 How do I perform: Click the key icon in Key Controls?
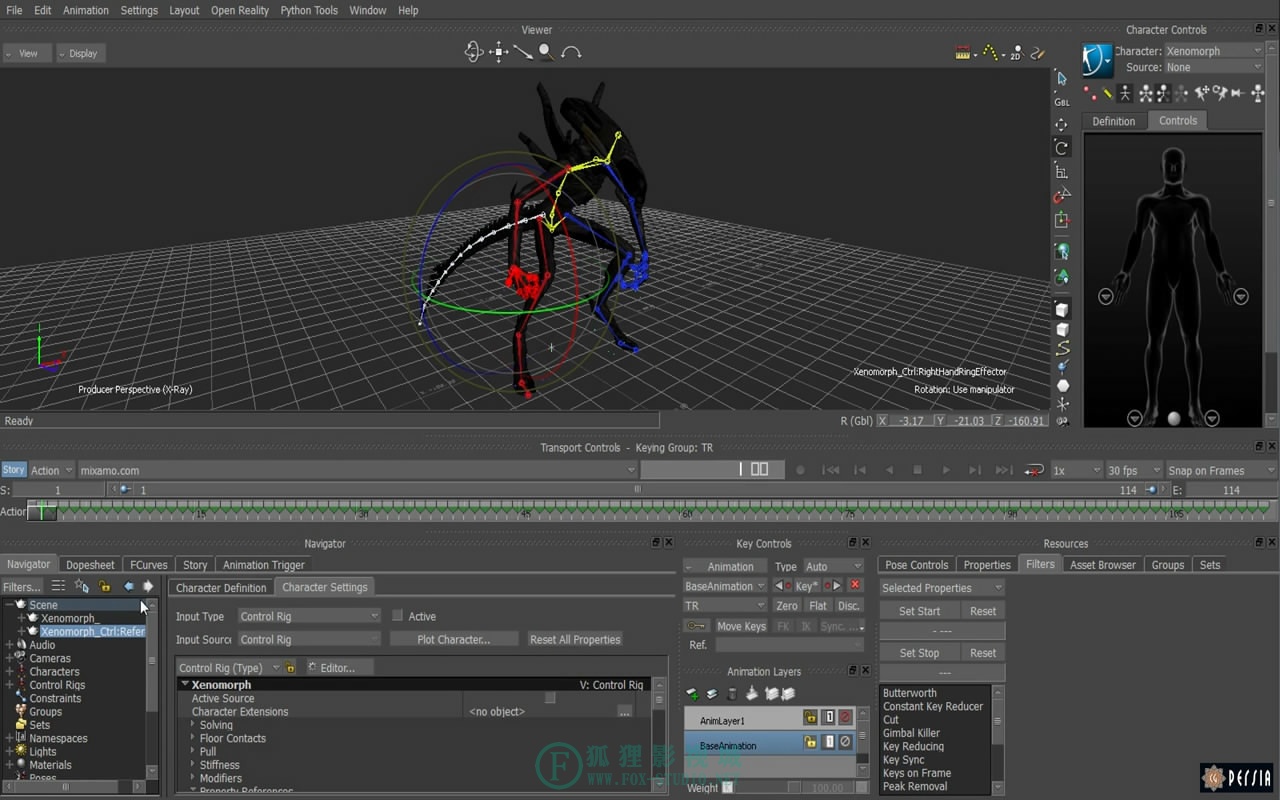(x=696, y=626)
